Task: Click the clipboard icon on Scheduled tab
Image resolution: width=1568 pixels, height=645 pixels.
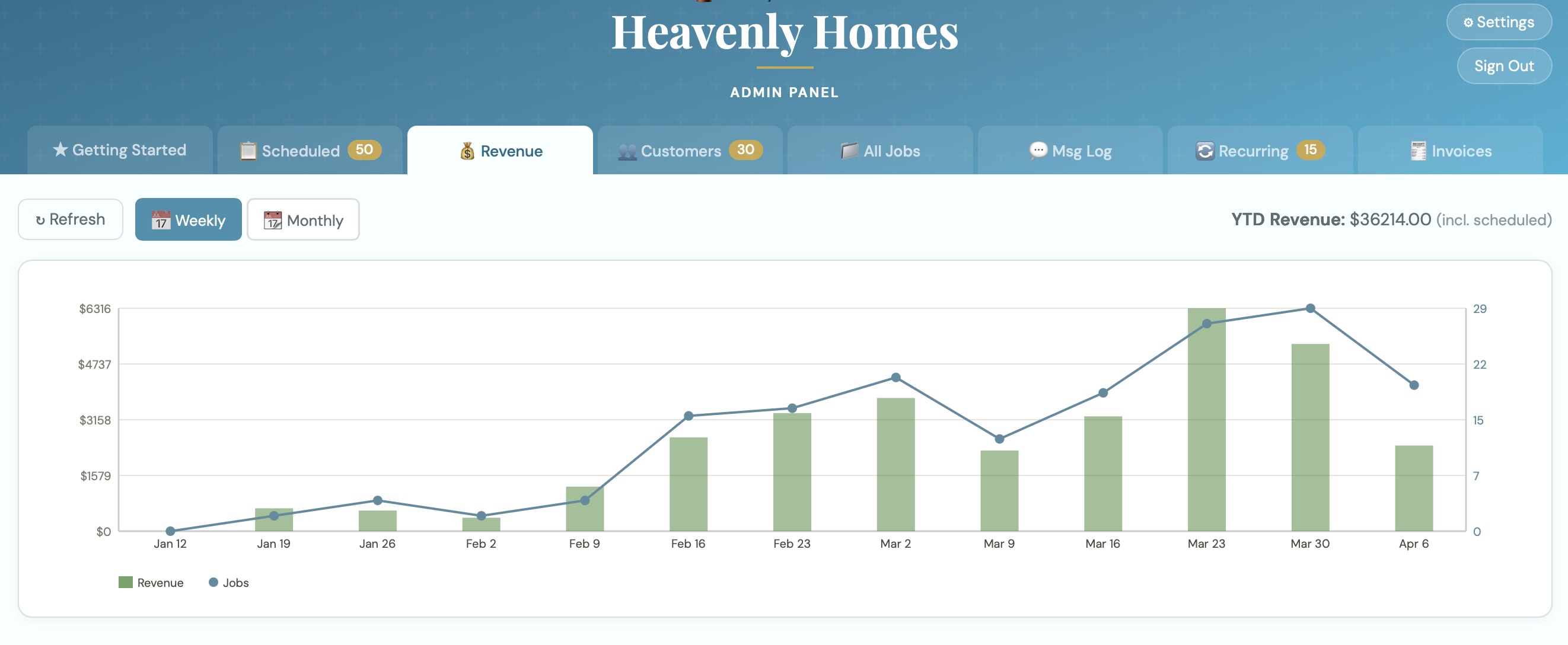Action: click(x=248, y=151)
